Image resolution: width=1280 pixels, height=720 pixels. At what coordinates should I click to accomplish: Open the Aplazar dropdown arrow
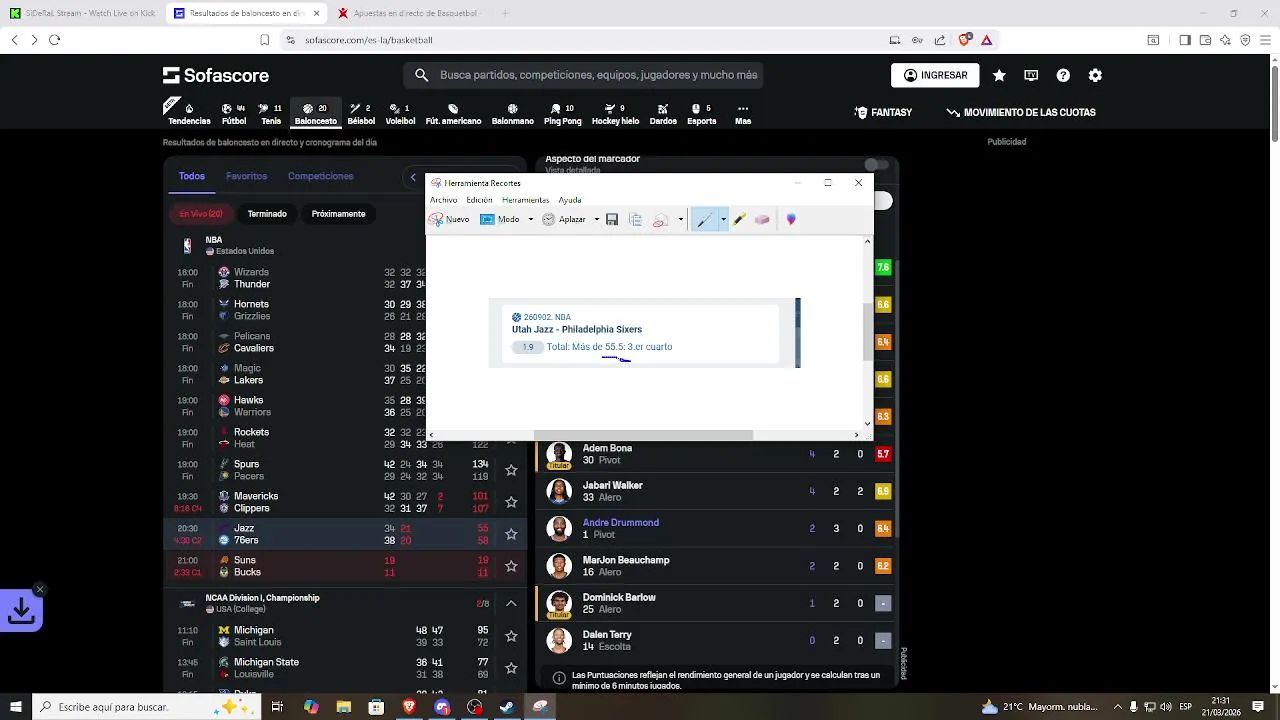click(596, 219)
